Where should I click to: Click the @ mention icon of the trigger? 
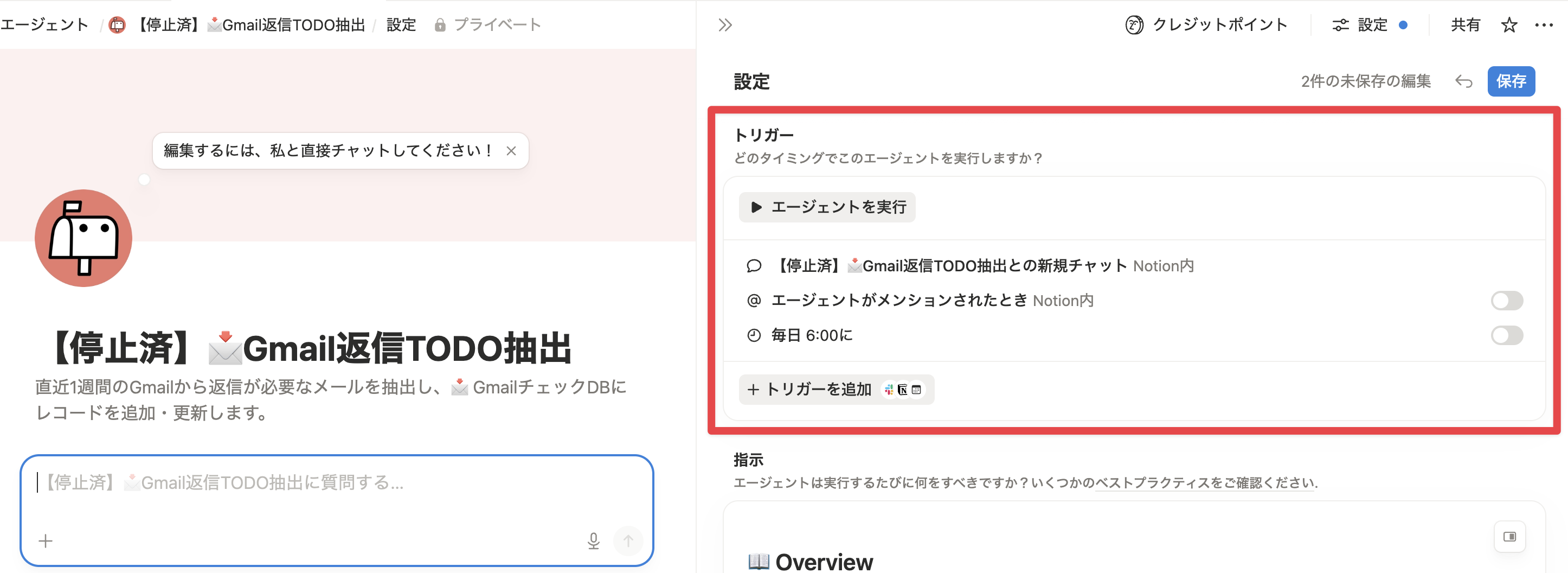point(754,300)
